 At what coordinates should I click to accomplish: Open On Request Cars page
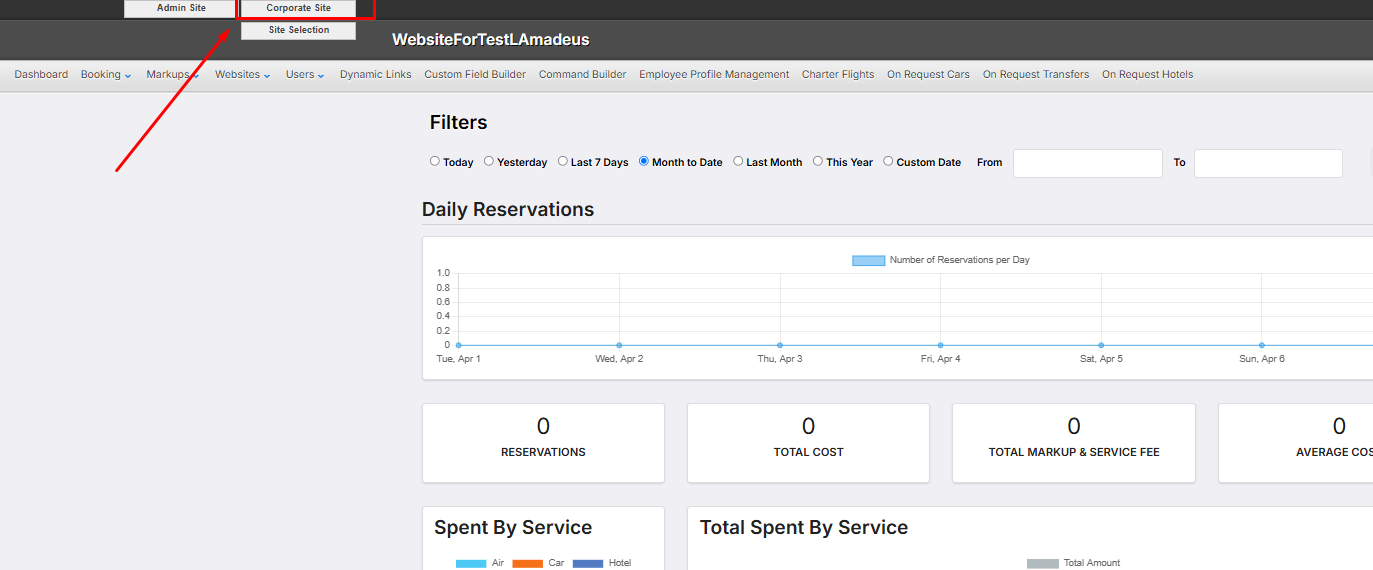coord(928,74)
